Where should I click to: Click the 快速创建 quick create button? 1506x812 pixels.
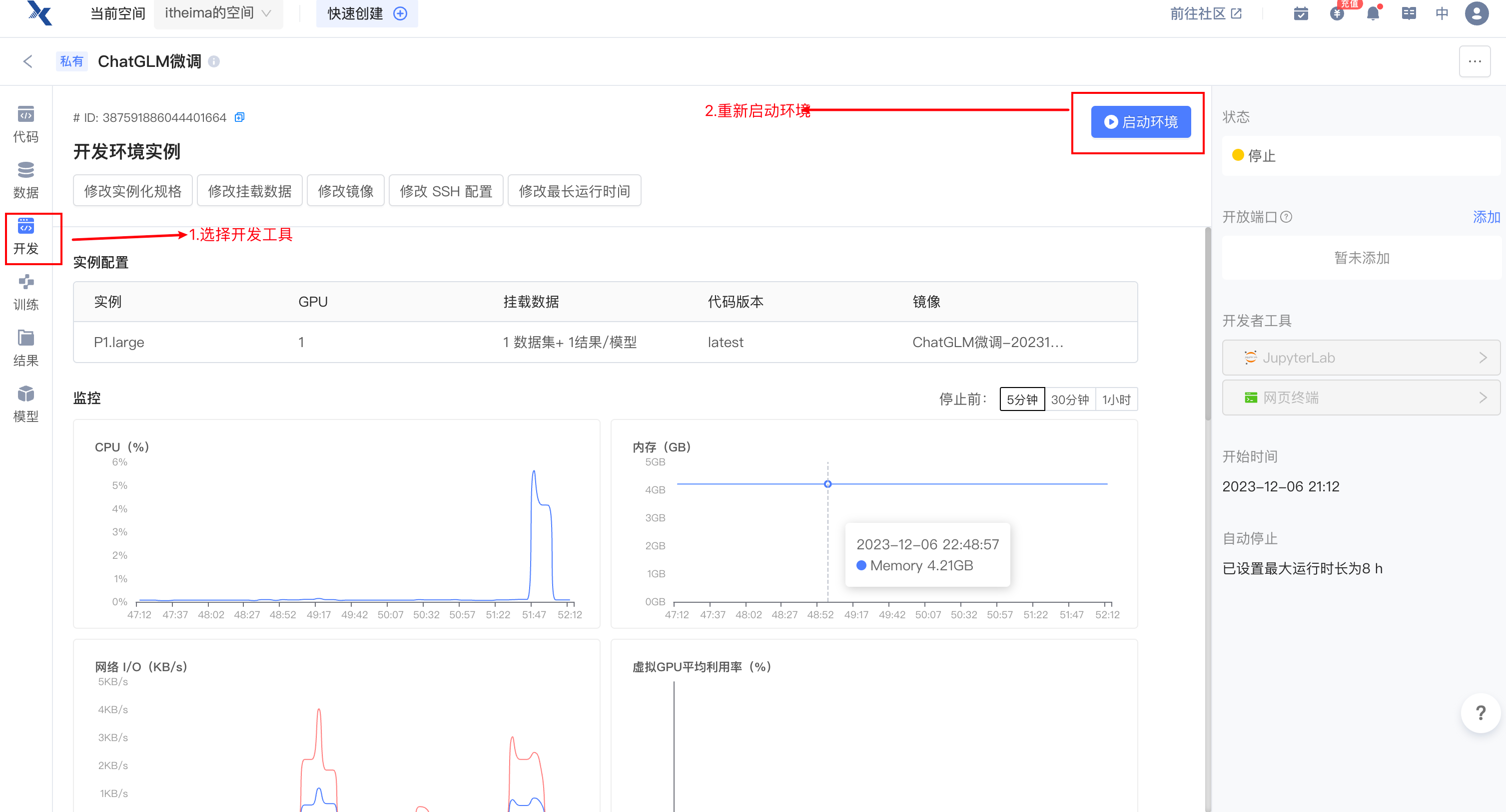point(367,13)
